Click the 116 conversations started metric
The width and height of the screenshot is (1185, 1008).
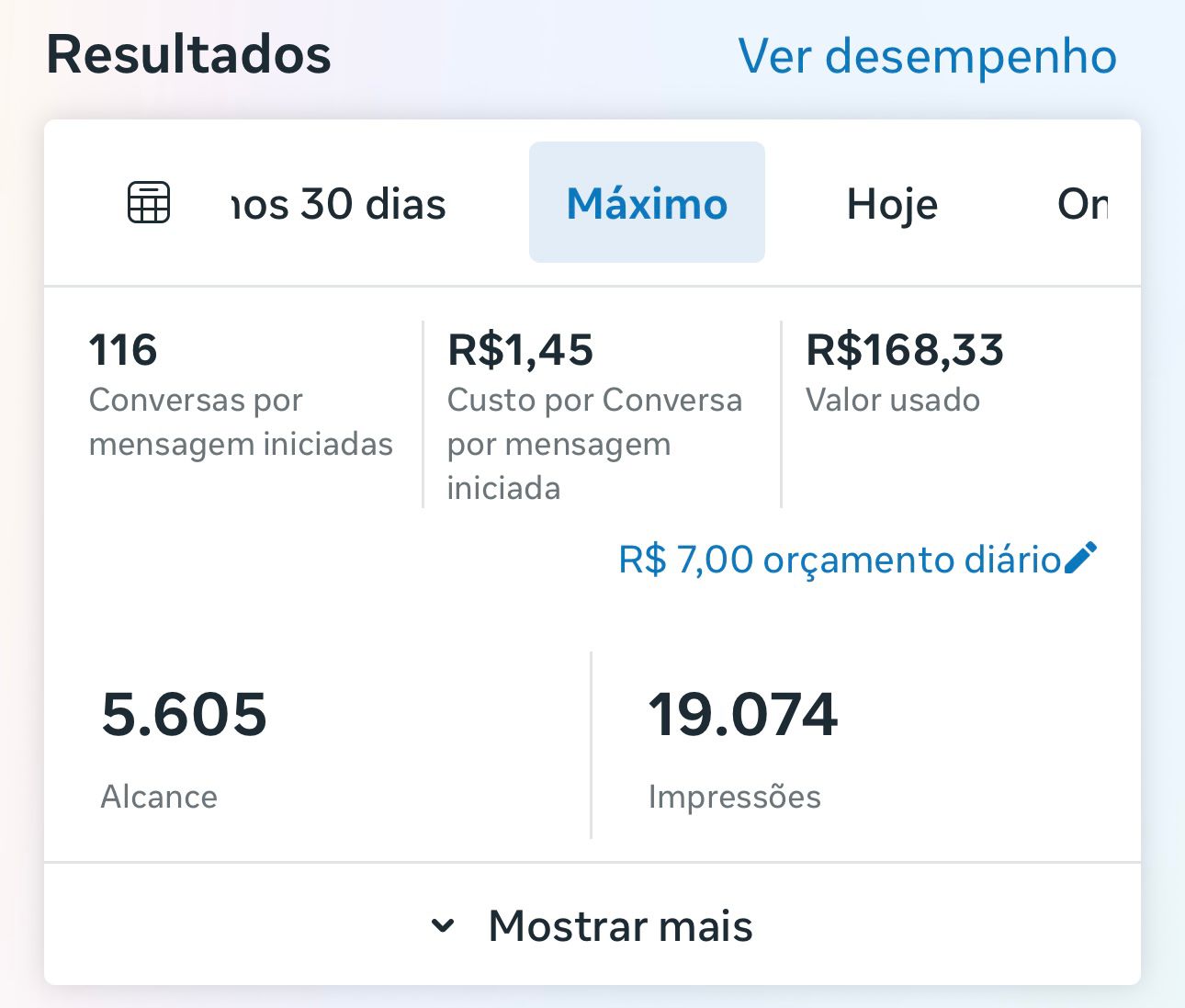tap(123, 350)
